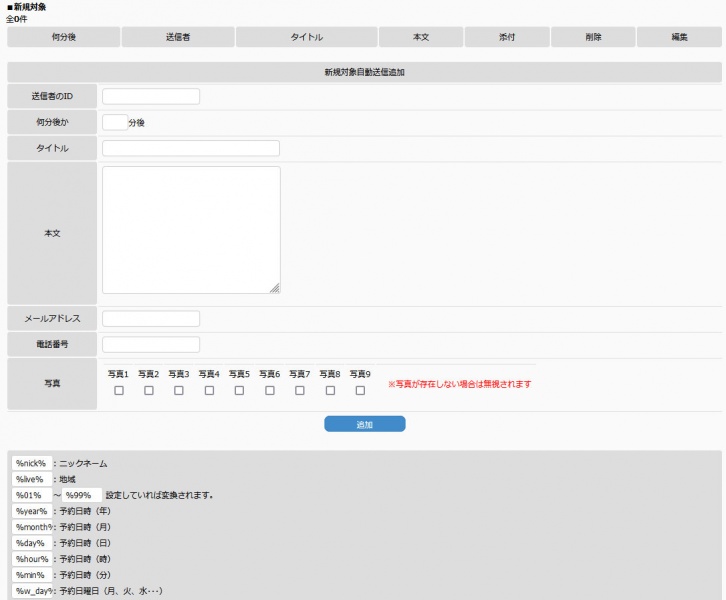Click the %99% placeholder field
Viewport: 726px width, 600px height.
click(82, 495)
